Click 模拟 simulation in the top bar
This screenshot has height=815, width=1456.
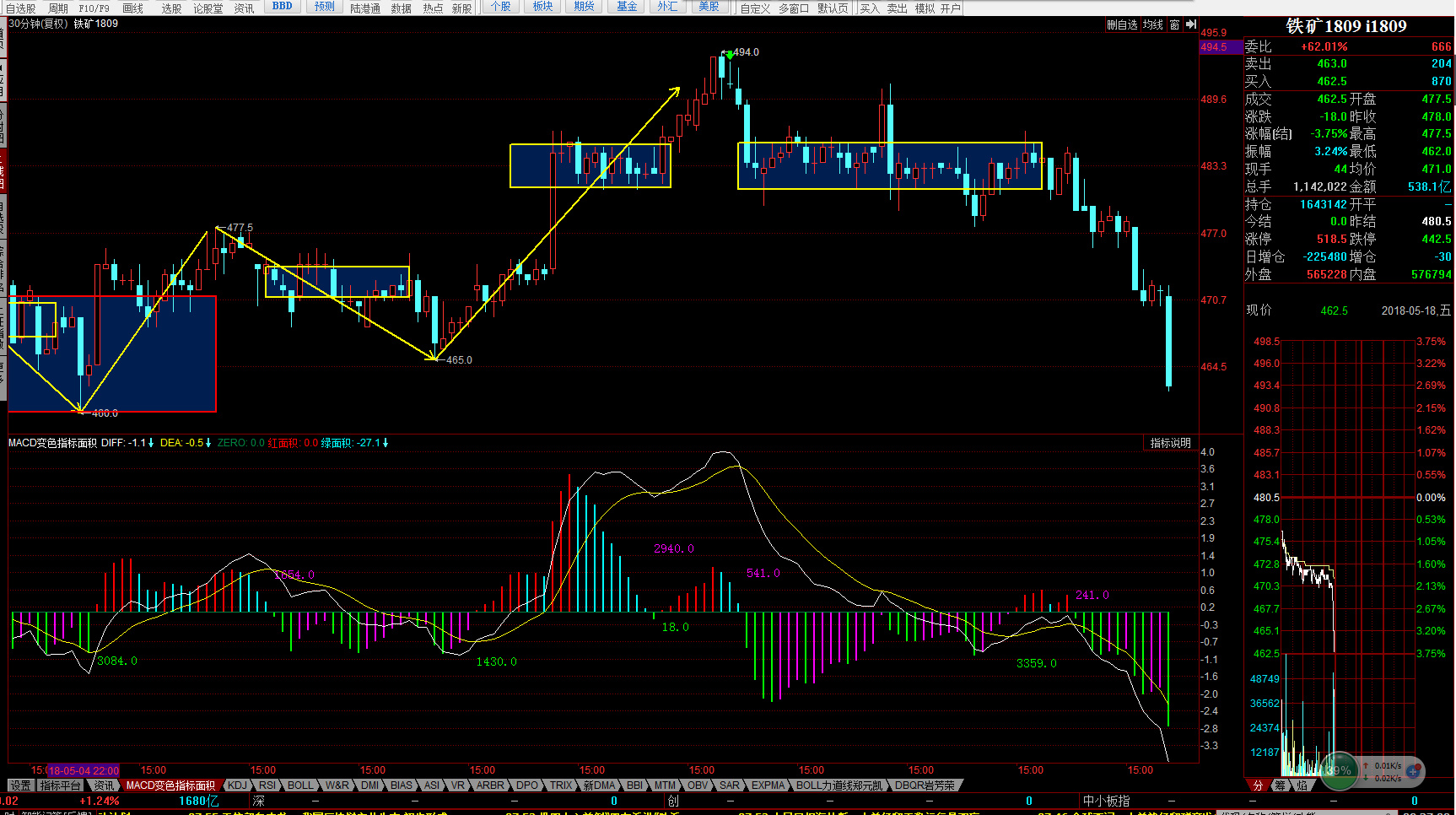(x=925, y=8)
